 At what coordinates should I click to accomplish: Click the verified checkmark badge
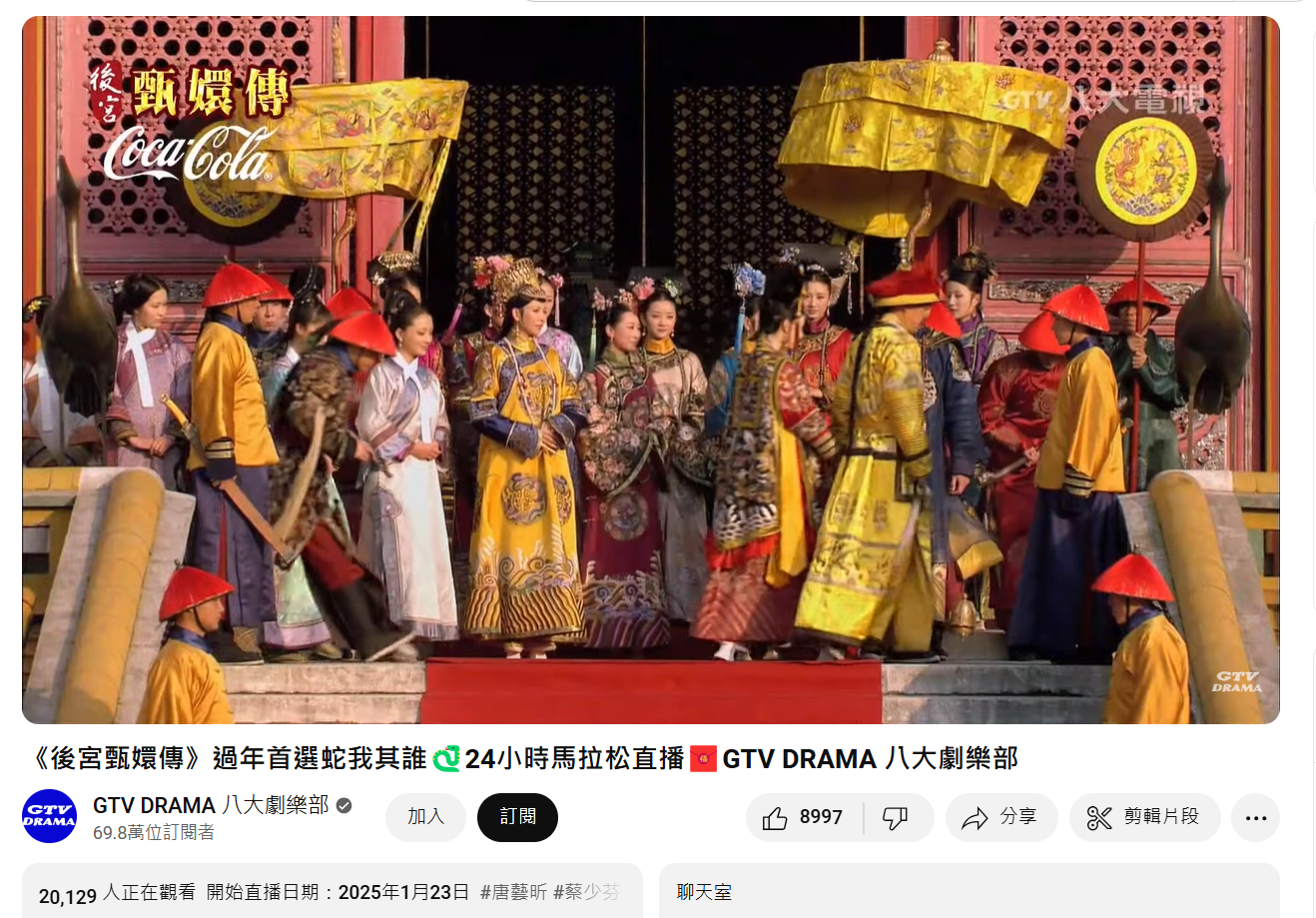click(x=343, y=805)
